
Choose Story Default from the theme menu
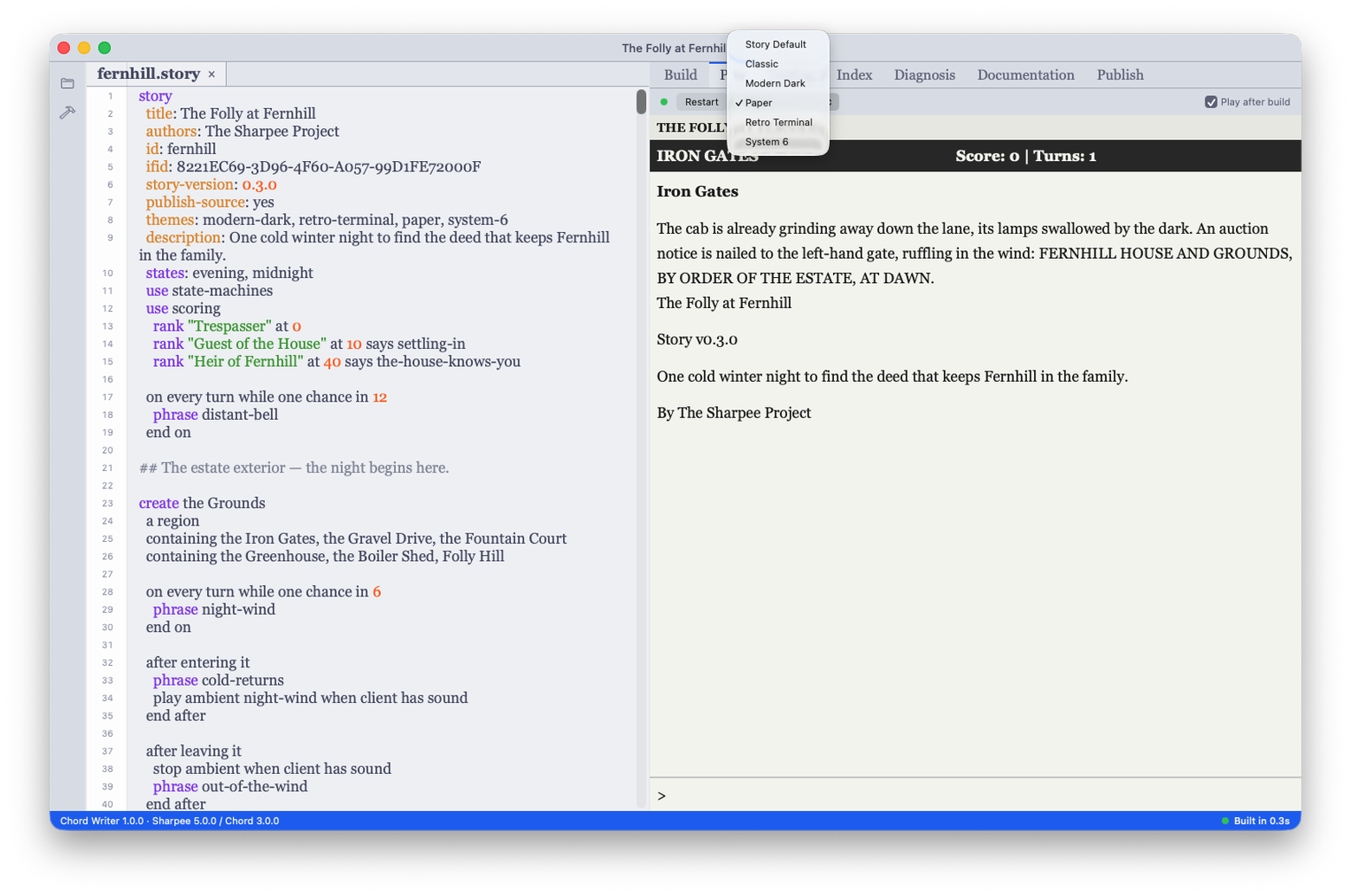coord(776,44)
